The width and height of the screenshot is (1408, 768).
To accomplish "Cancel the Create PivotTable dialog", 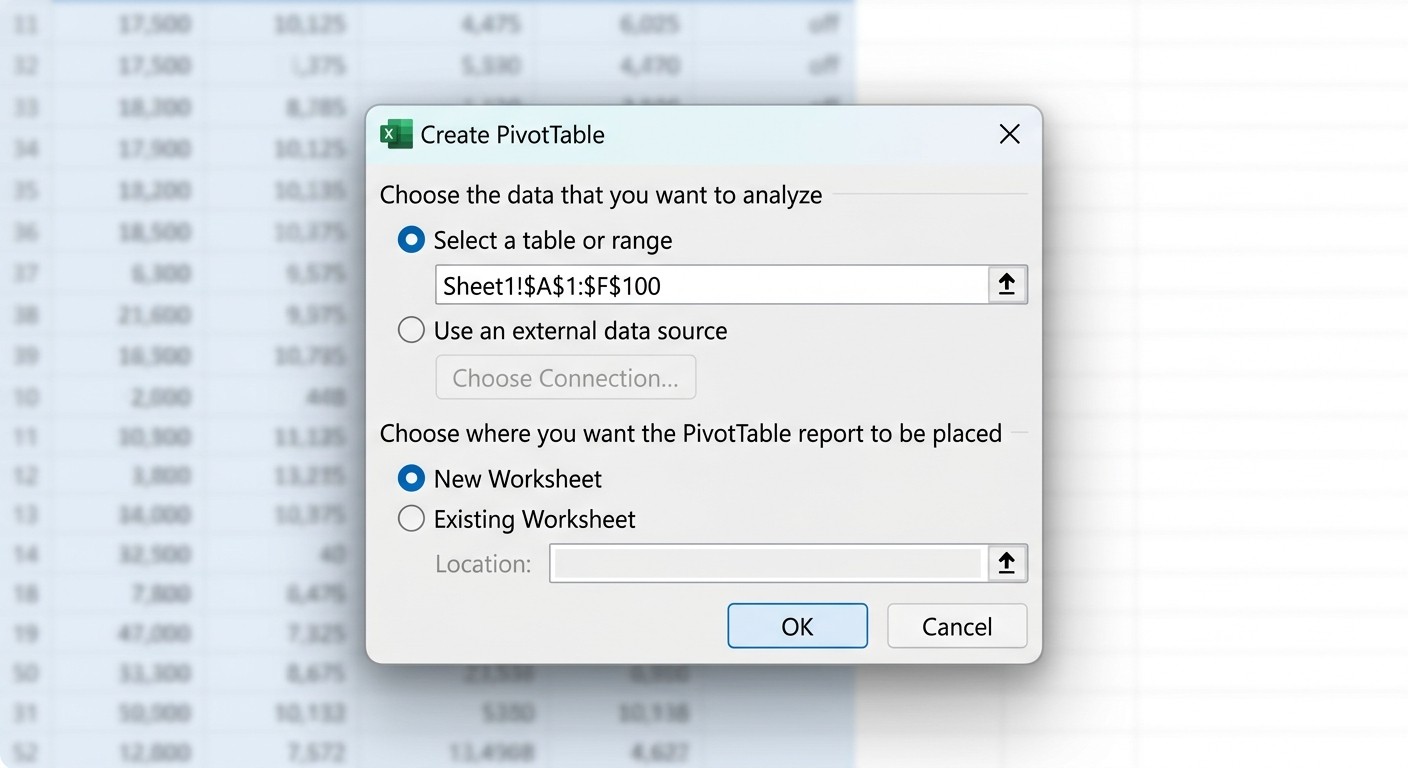I will (957, 626).
